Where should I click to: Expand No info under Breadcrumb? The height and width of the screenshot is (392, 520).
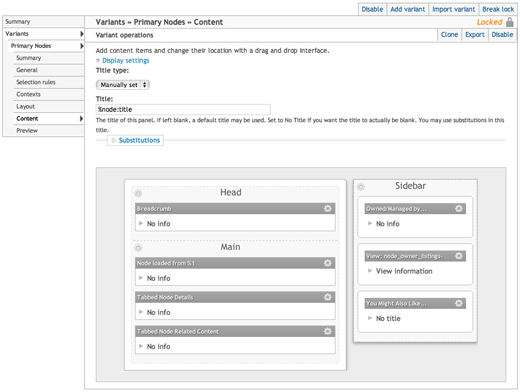tap(141, 223)
